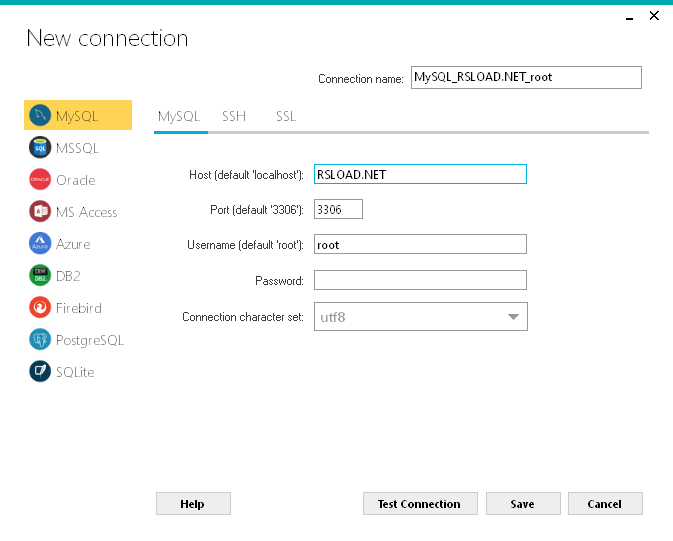The image size is (673, 541).
Task: Choose the MSSQL database icon
Action: (40, 148)
